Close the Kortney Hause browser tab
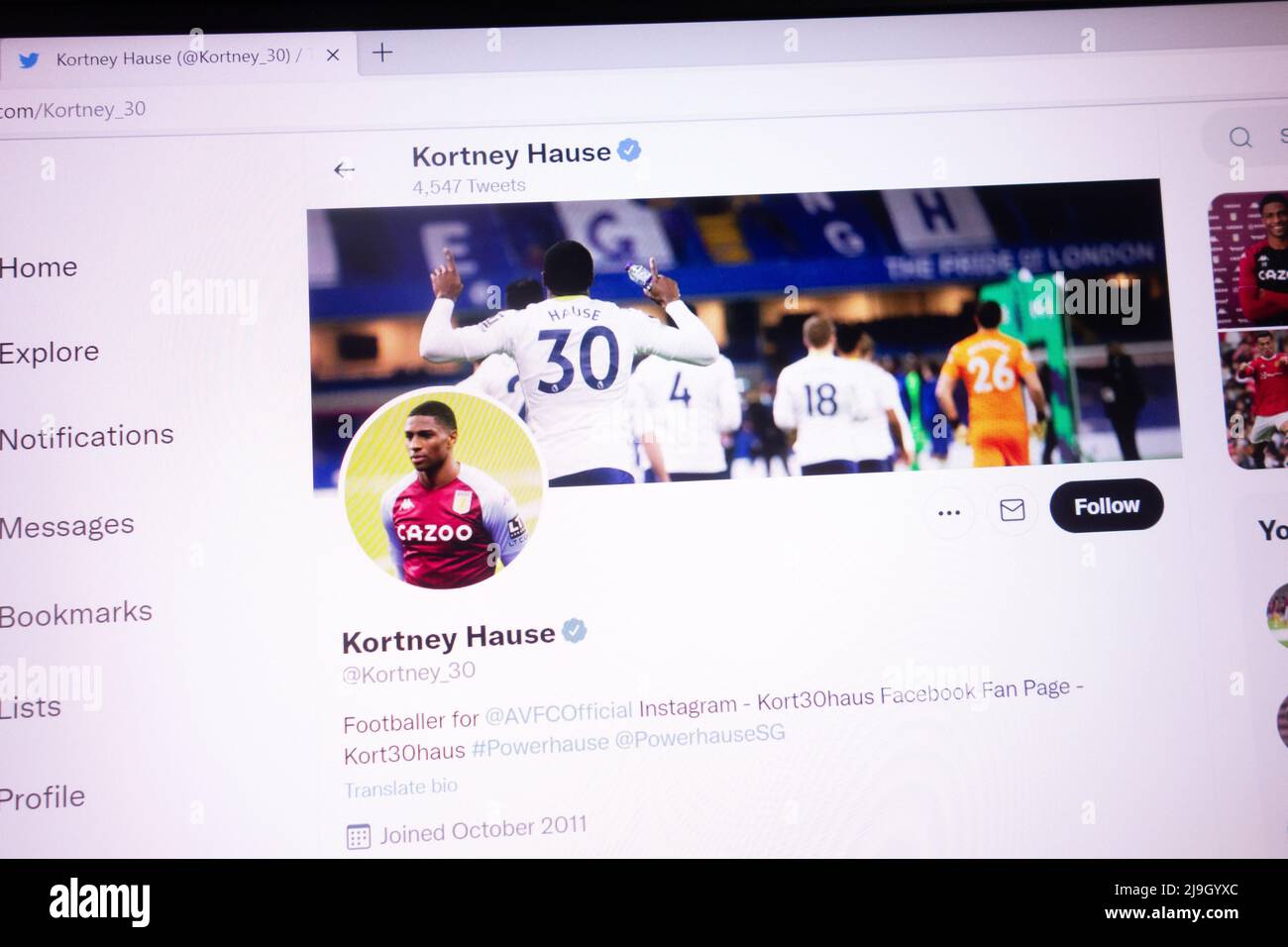 (x=333, y=55)
